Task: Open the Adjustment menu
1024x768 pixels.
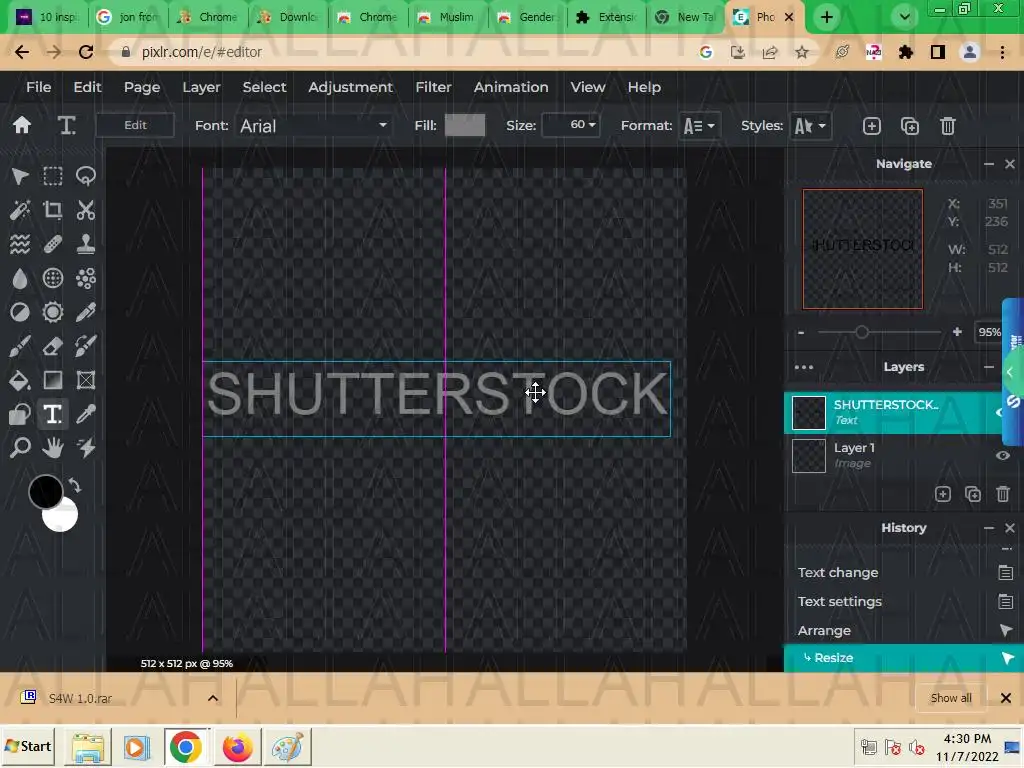Action: 351,87
